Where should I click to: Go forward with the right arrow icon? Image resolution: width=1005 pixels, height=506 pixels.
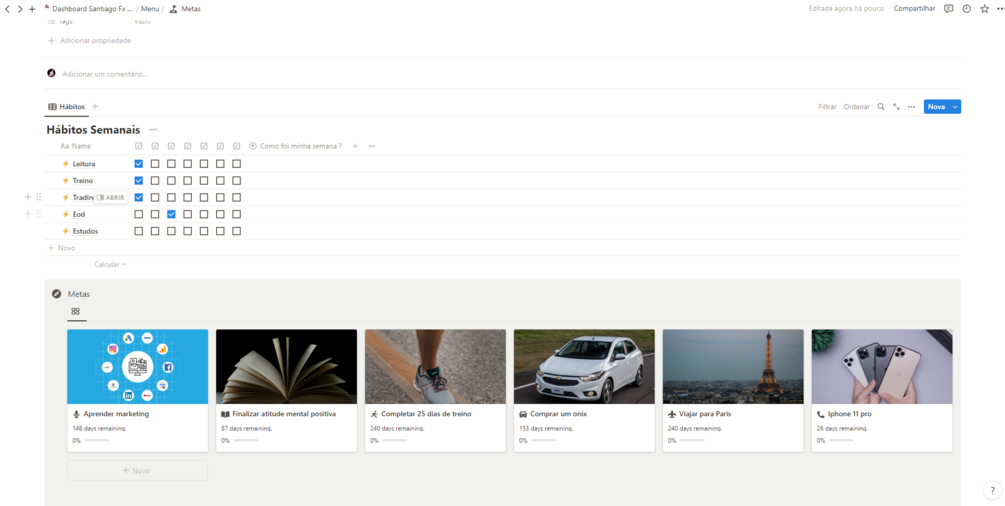tap(20, 9)
